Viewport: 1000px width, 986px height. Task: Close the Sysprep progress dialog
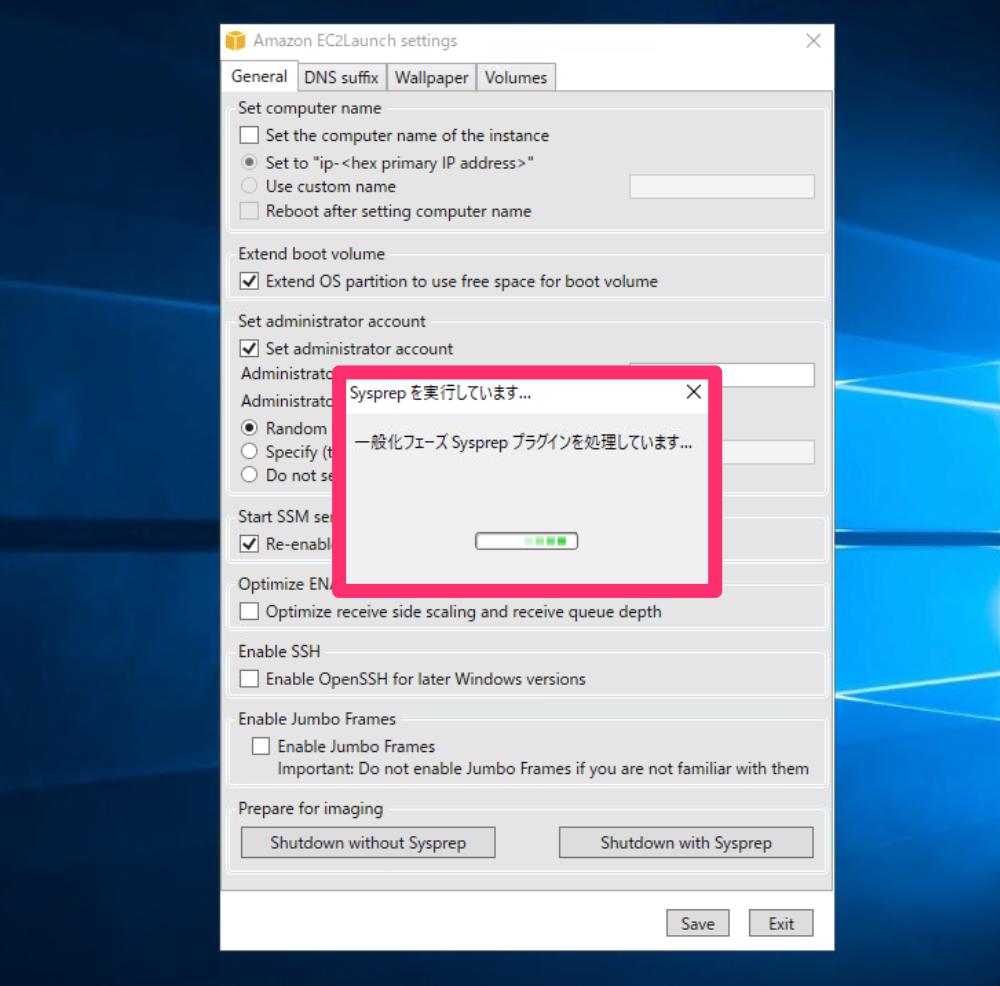coord(694,392)
